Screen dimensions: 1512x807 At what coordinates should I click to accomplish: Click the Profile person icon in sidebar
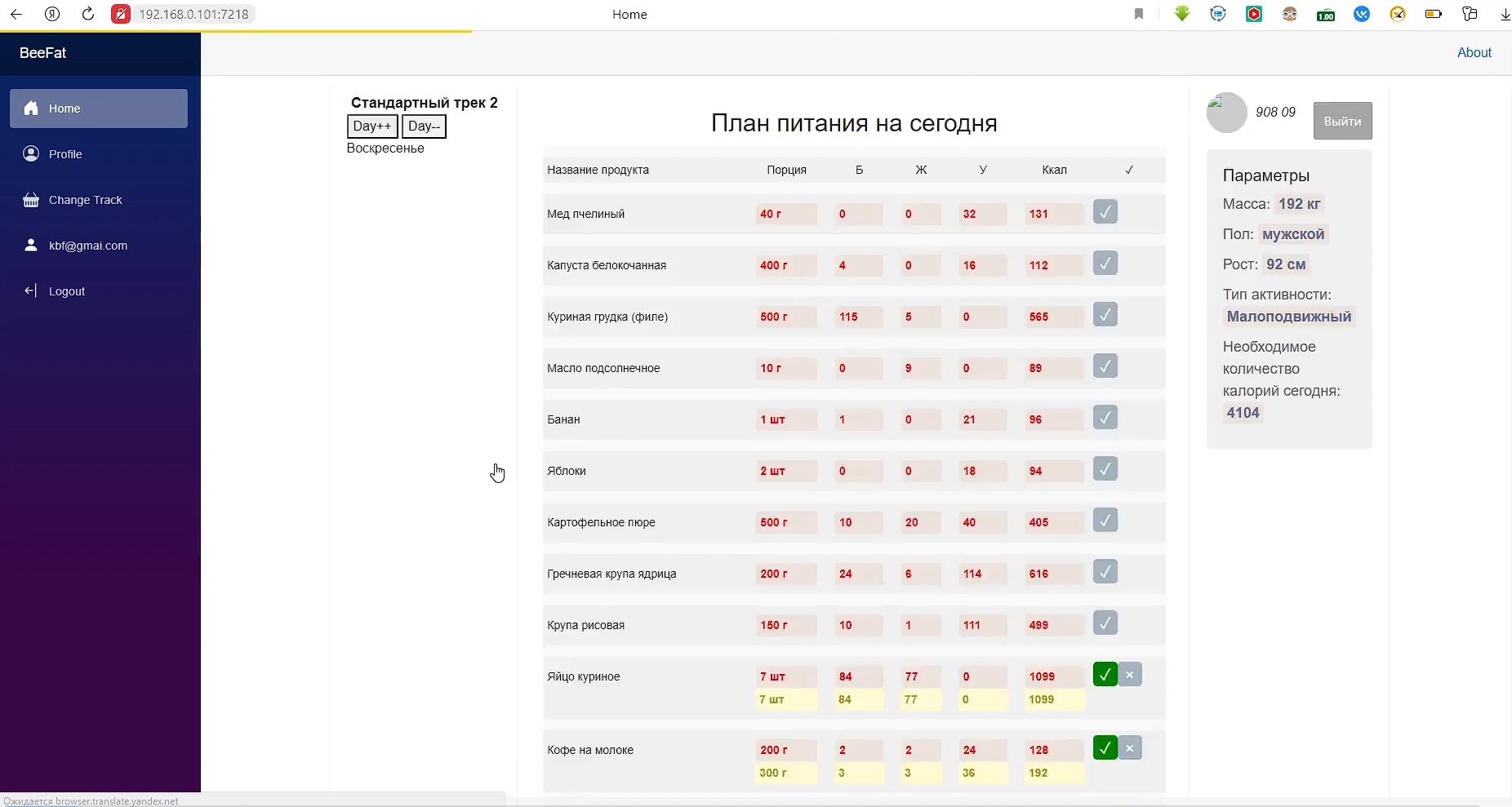[31, 154]
